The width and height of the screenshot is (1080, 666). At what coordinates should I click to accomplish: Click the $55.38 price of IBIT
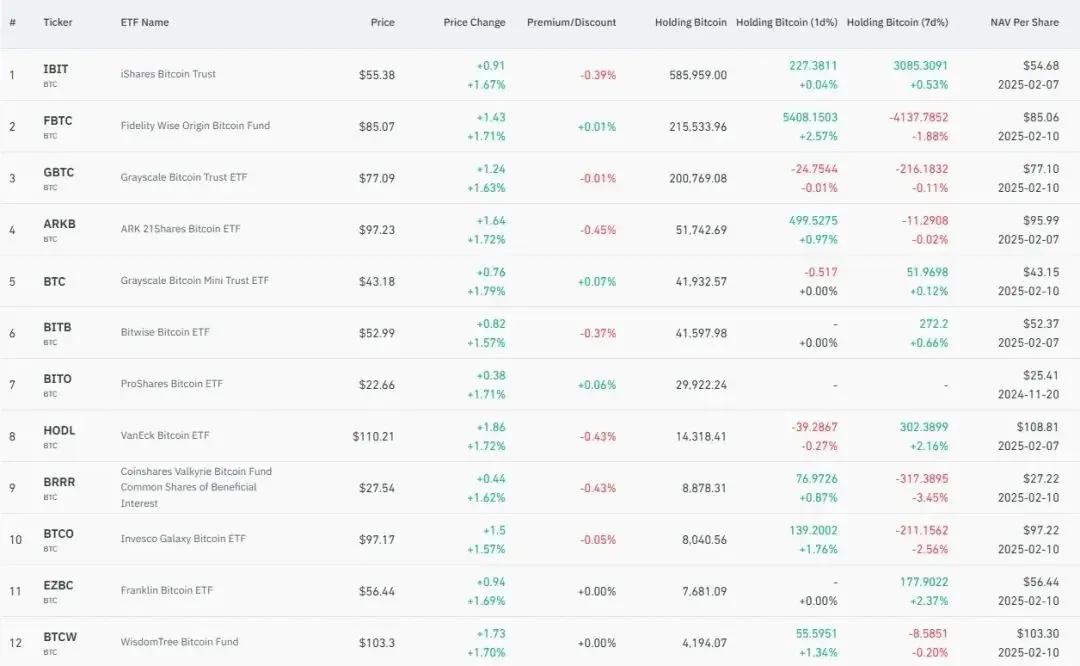(377, 74)
